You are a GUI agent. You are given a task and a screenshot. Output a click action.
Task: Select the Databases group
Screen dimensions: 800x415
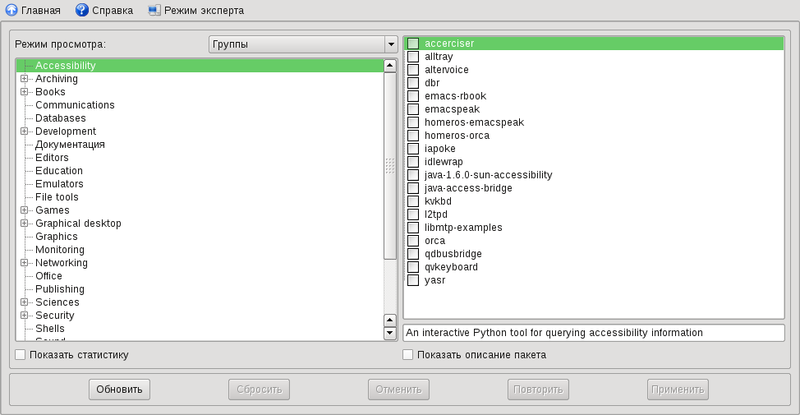click(61, 118)
